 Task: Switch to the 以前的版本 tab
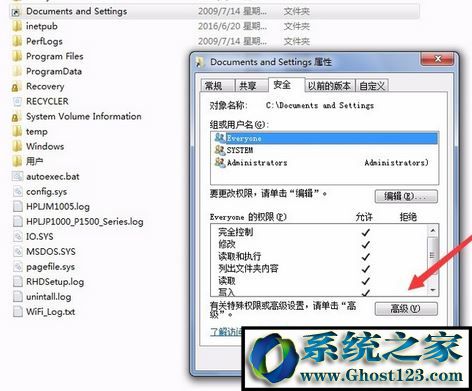(330, 86)
